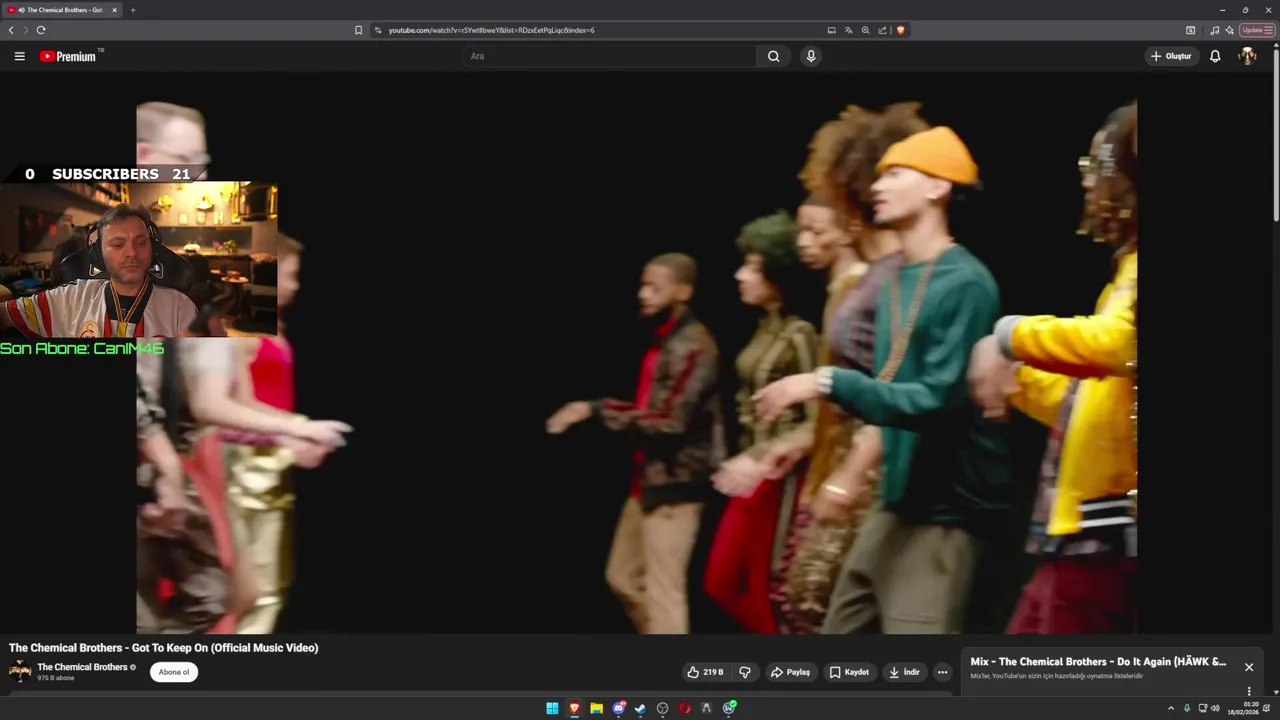This screenshot has width=1280, height=720.
Task: Switch to The Chemical Brothers browser tab
Action: click(64, 10)
